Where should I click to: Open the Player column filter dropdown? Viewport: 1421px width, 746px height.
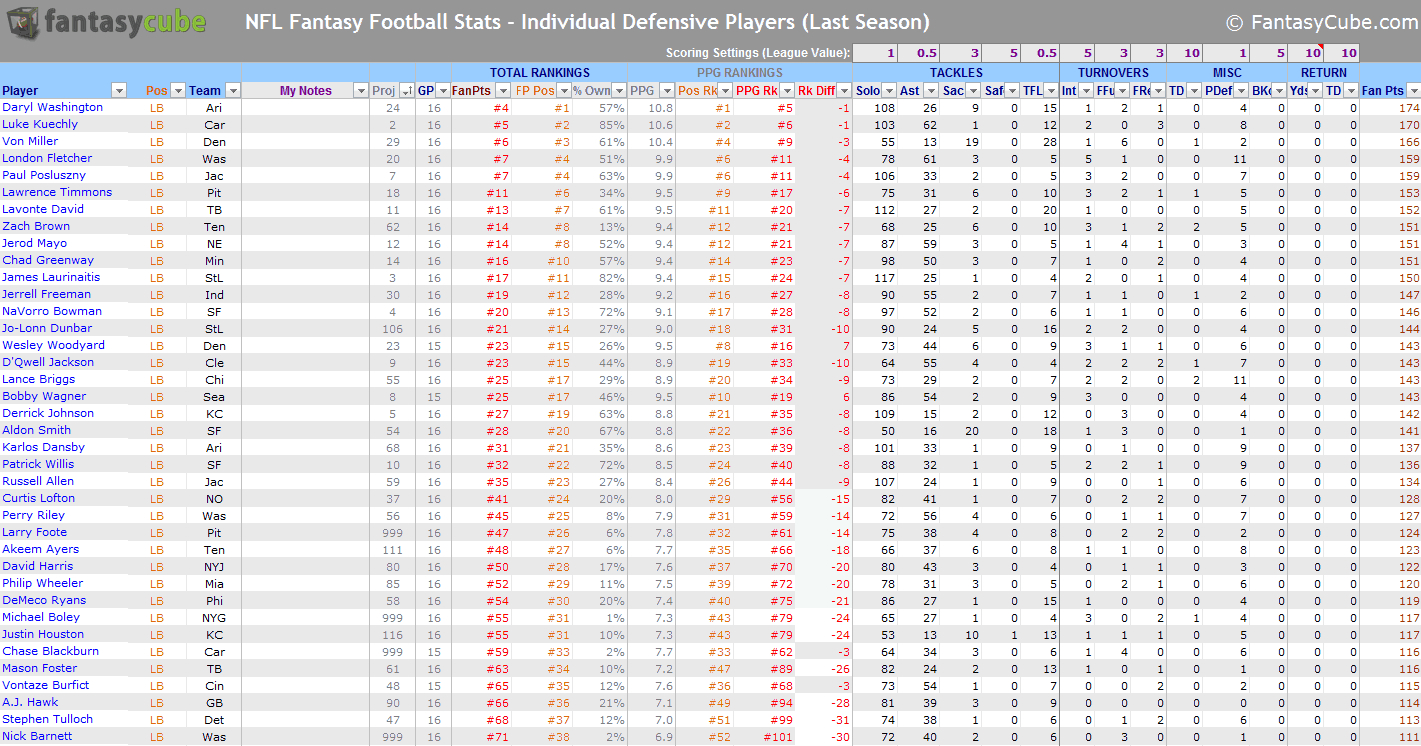click(119, 91)
